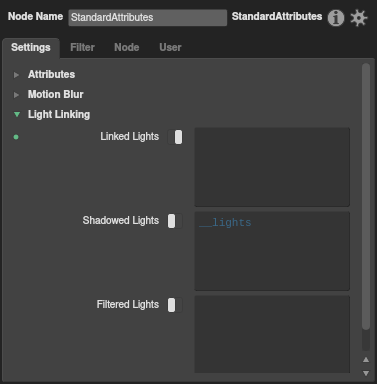Image resolution: width=377 pixels, height=384 pixels.
Task: Toggle the Linked Lights switch
Action: (175, 137)
